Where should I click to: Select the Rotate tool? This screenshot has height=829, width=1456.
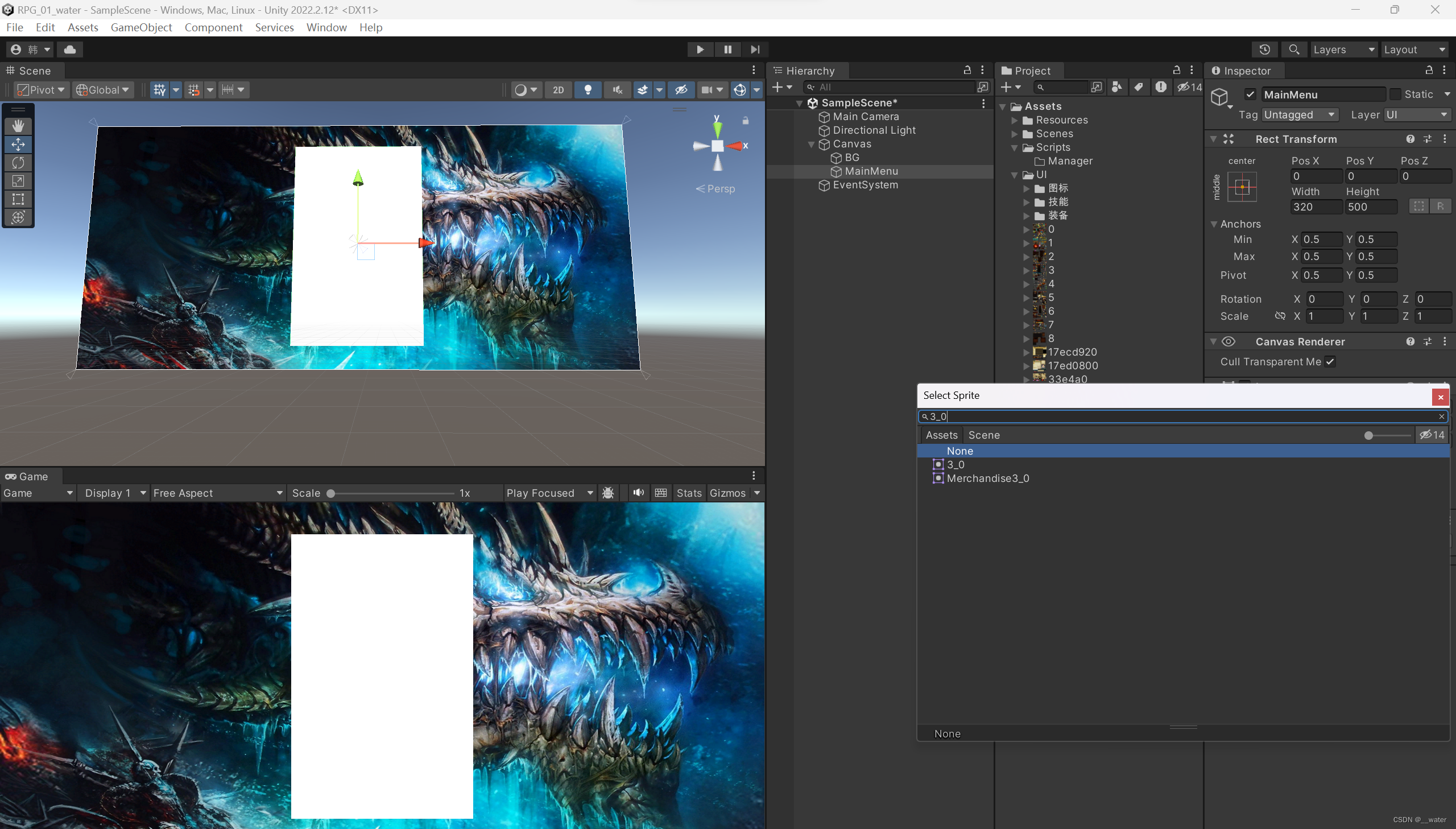coord(18,162)
